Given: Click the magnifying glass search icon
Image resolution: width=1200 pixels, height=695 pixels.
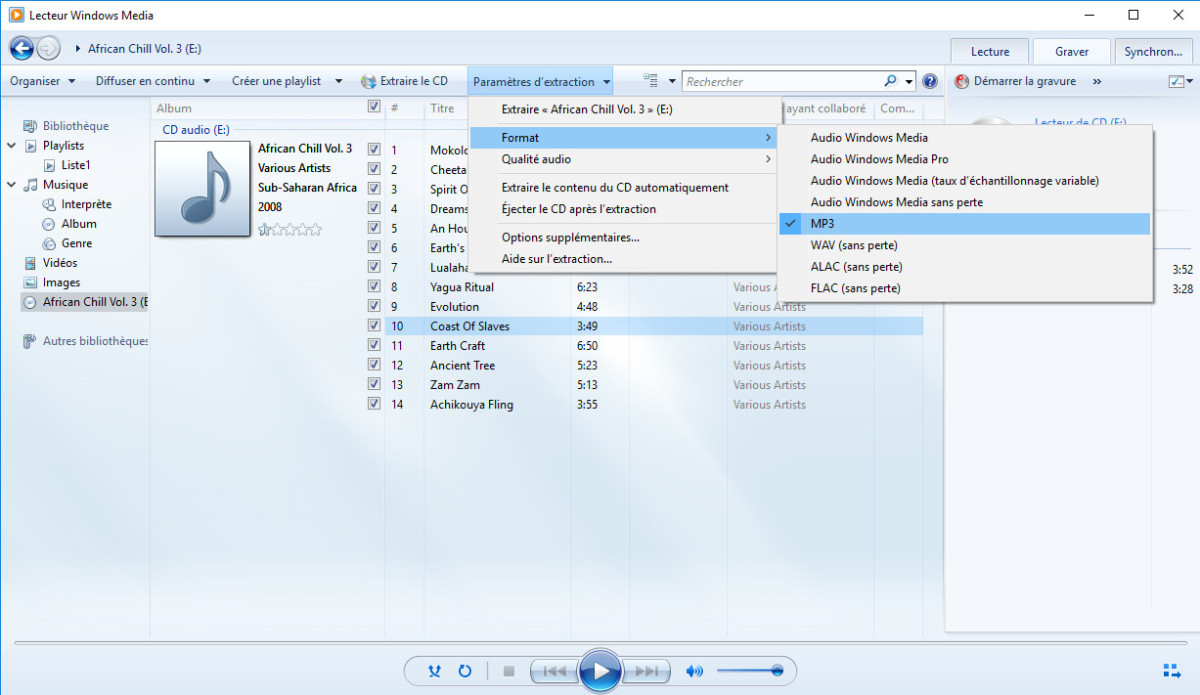Looking at the screenshot, I should (891, 81).
